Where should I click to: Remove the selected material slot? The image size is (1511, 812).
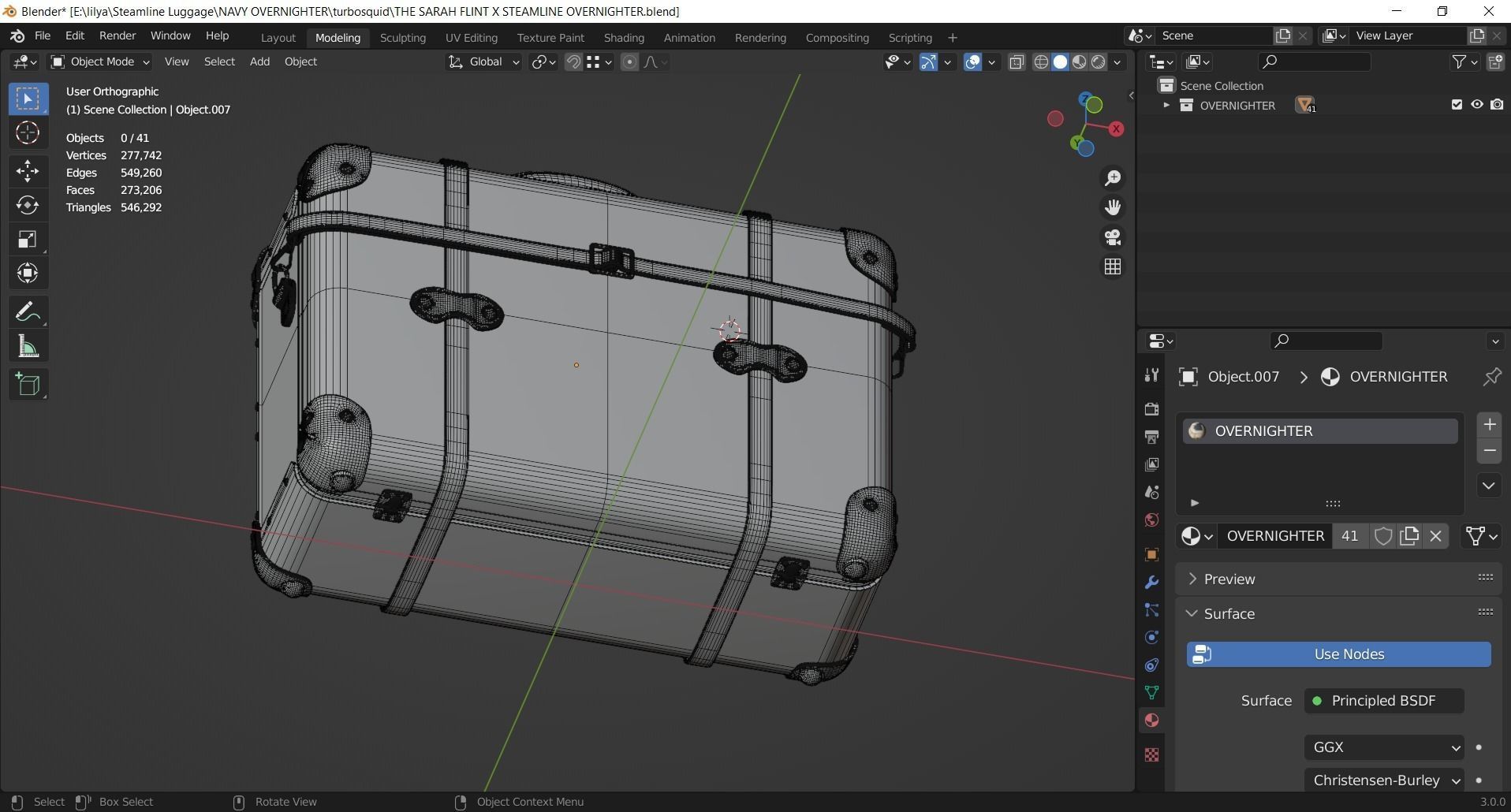[1489, 451]
